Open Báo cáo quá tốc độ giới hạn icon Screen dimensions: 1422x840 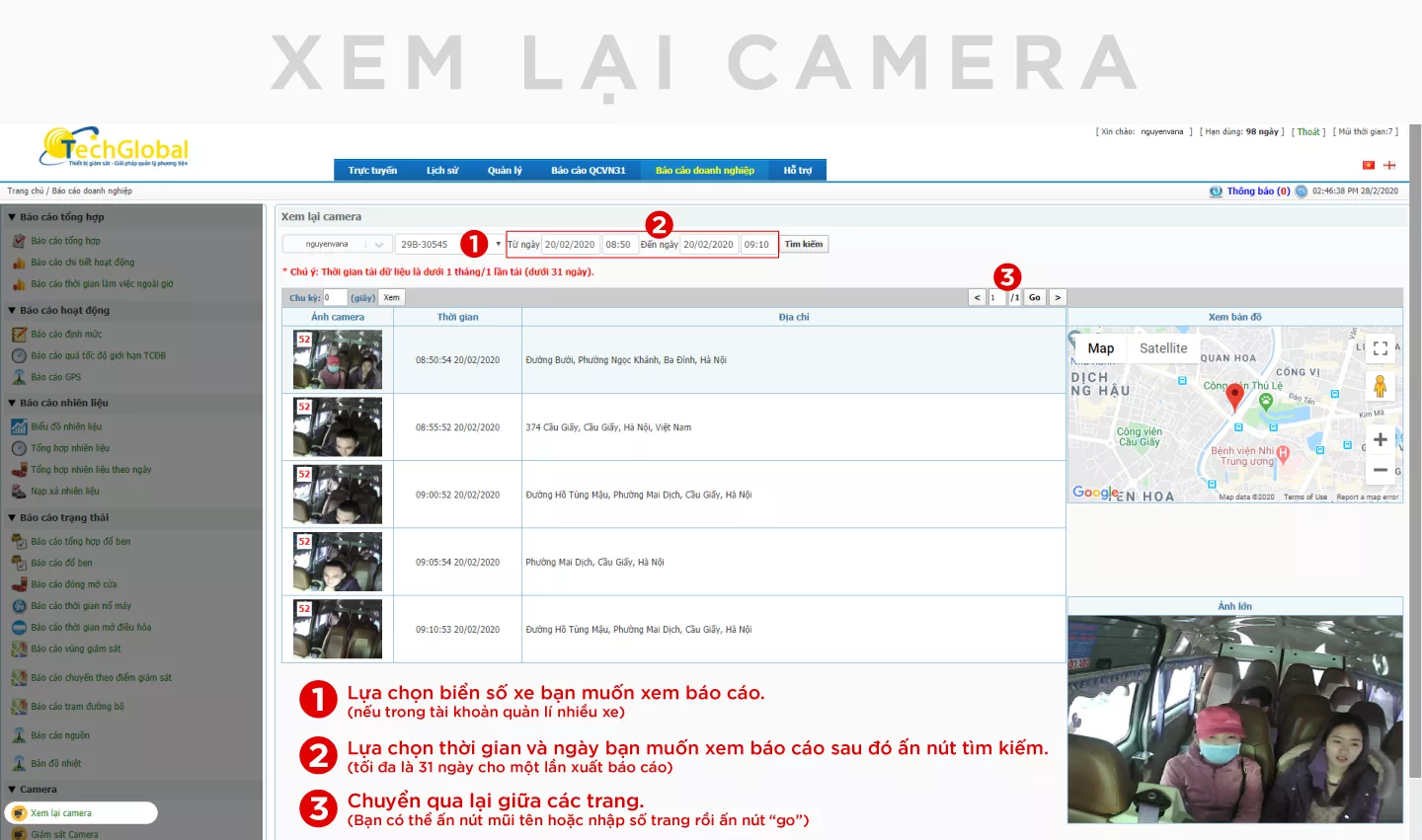pyautogui.click(x=19, y=356)
